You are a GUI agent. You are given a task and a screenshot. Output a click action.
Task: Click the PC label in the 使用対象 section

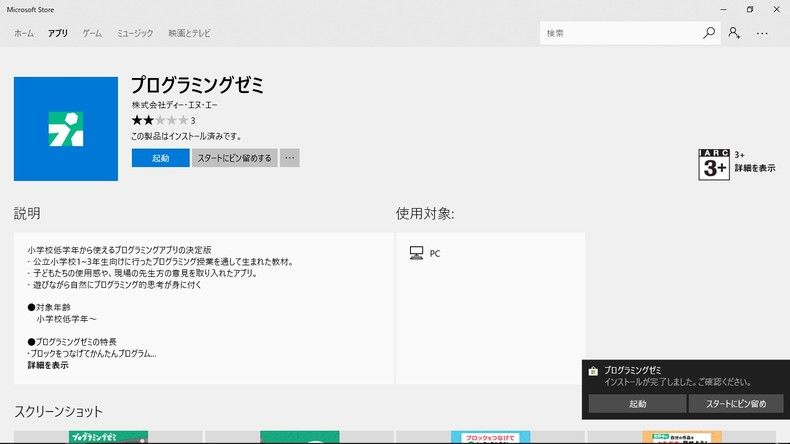[x=435, y=253]
